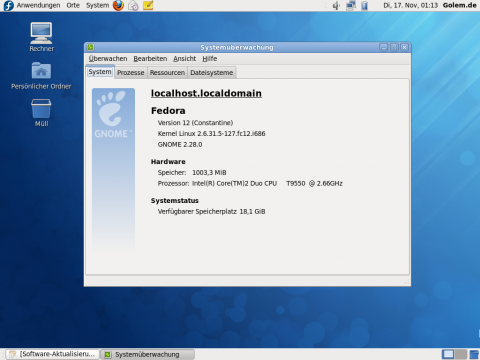Switch to the Prozesse tab
The image size is (480, 360).
[x=131, y=73]
